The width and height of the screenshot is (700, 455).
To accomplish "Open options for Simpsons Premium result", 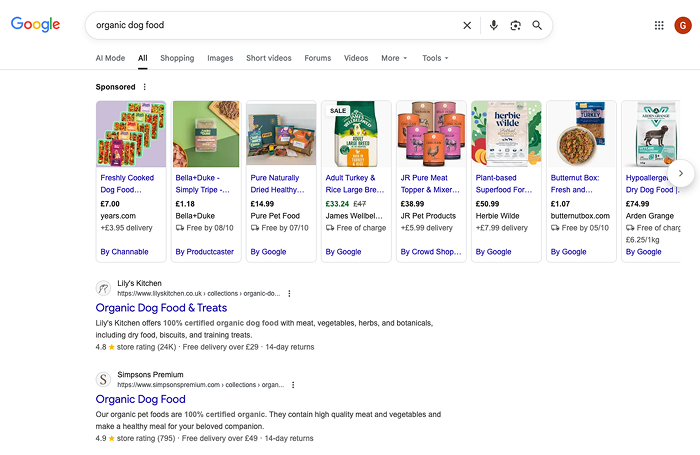I will [293, 385].
